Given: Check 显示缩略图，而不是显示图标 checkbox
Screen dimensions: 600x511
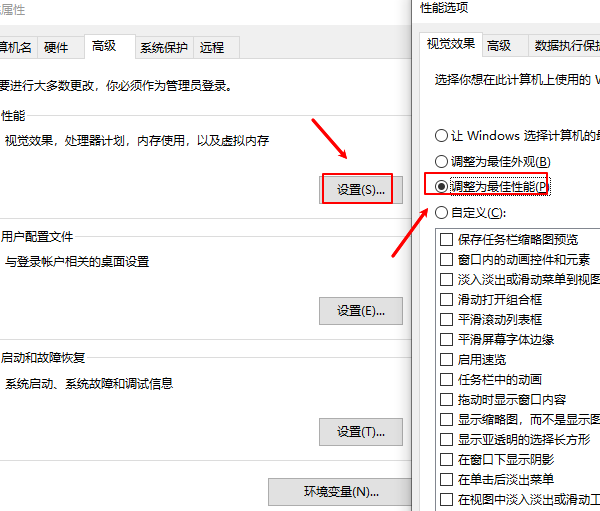Looking at the screenshot, I should (446, 419).
